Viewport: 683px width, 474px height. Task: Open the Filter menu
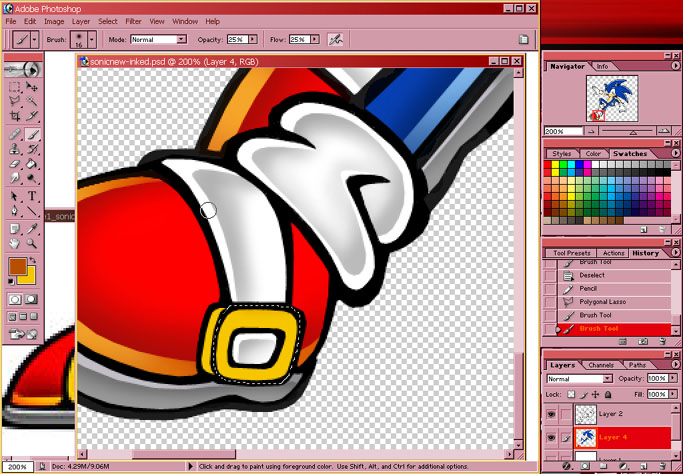tap(133, 21)
